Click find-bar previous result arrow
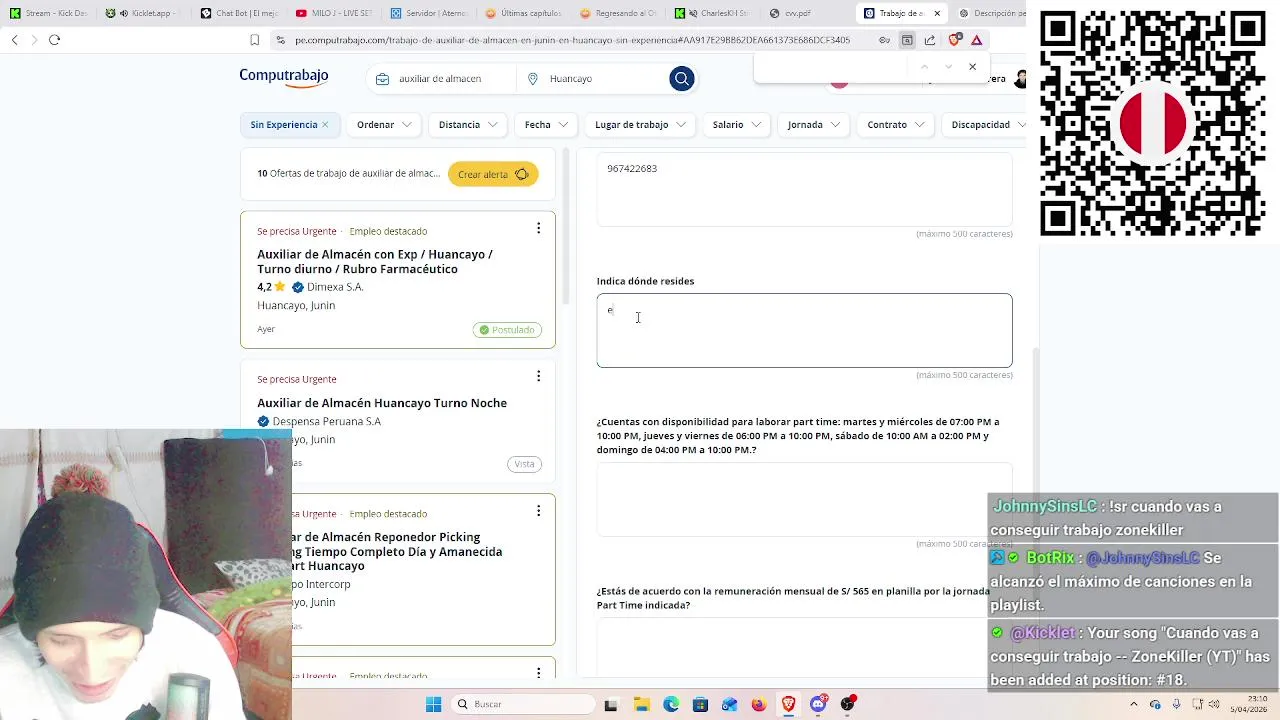 pos(924,67)
